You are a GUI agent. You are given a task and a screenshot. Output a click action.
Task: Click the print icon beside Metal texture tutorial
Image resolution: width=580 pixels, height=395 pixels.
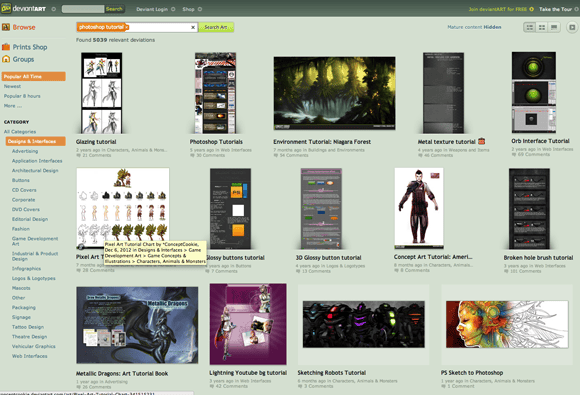tap(481, 141)
